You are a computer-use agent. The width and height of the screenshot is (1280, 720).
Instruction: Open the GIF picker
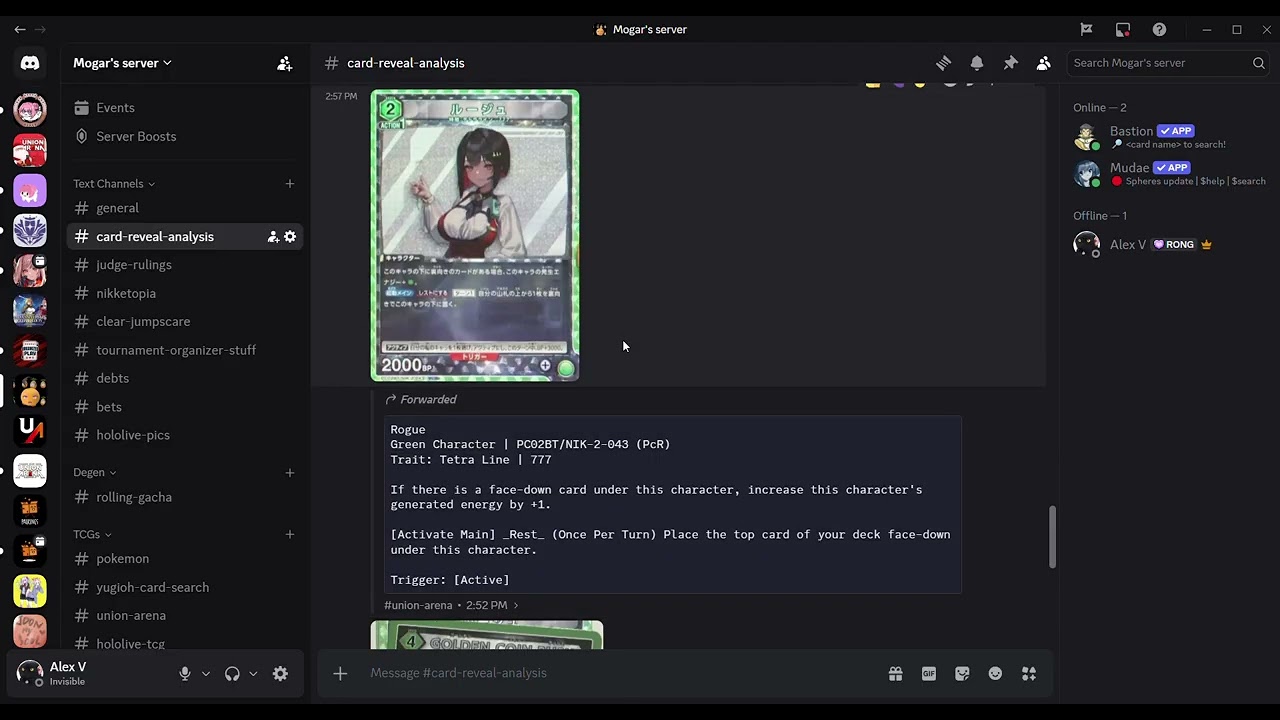point(929,673)
